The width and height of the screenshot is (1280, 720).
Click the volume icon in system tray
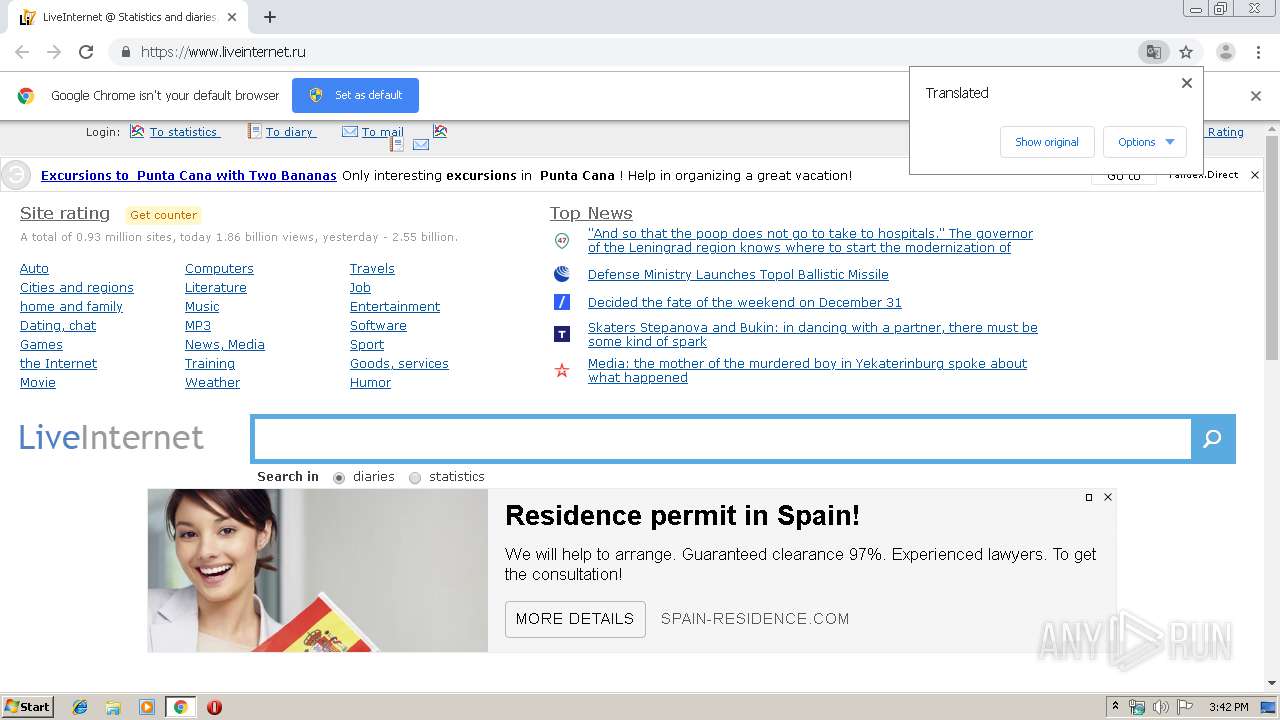click(x=1160, y=707)
